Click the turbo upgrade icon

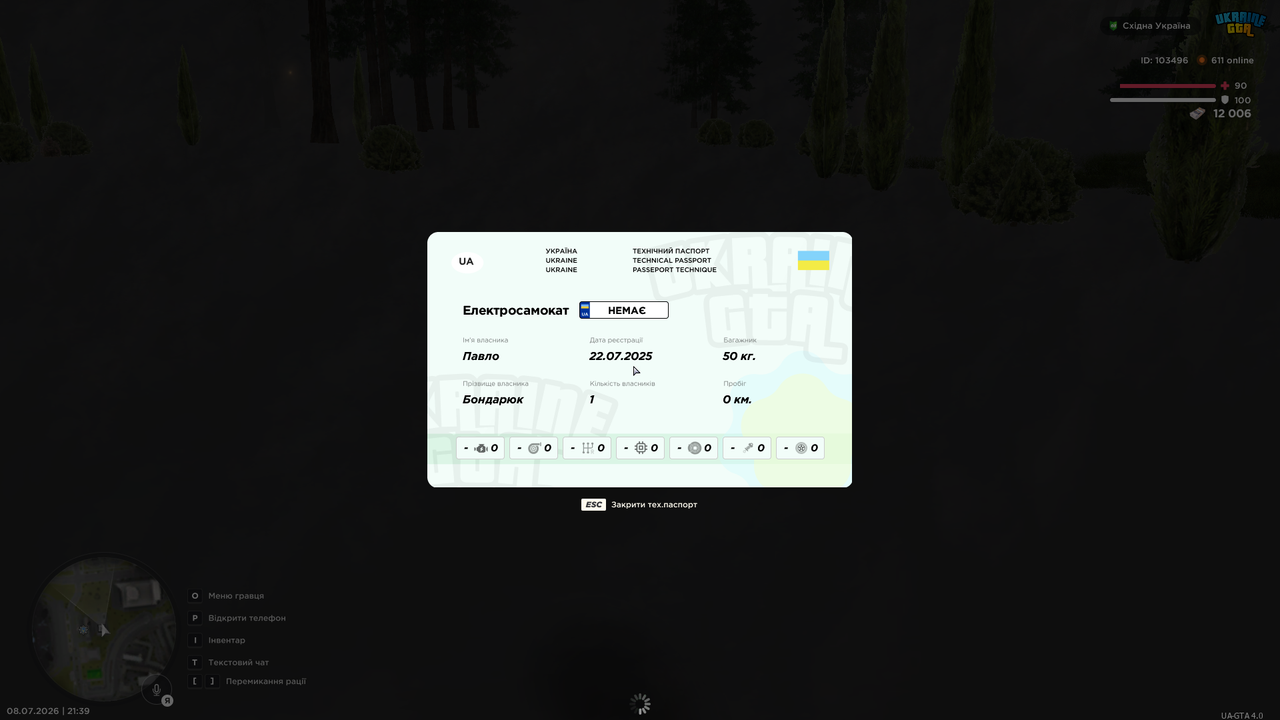pos(534,448)
